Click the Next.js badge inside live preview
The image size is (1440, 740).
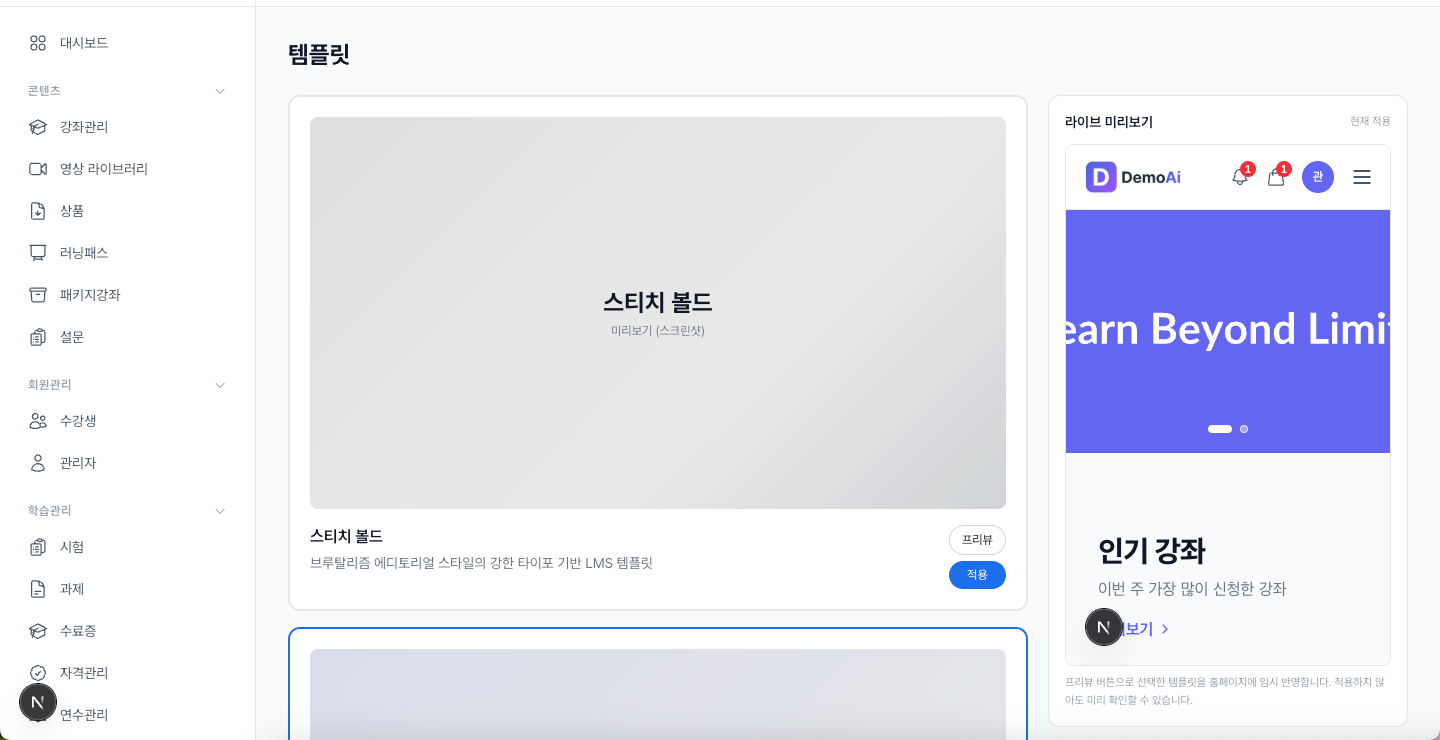[x=1104, y=627]
